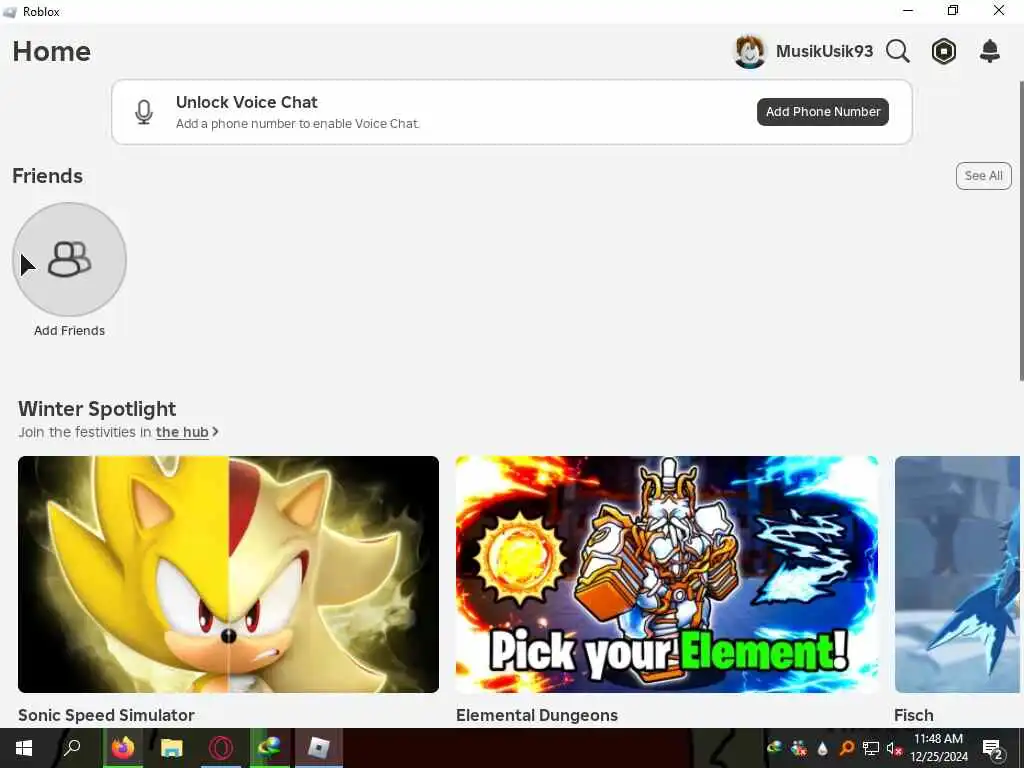This screenshot has height=768, width=1024.
Task: Click the muted volume tray icon
Action: [893, 748]
